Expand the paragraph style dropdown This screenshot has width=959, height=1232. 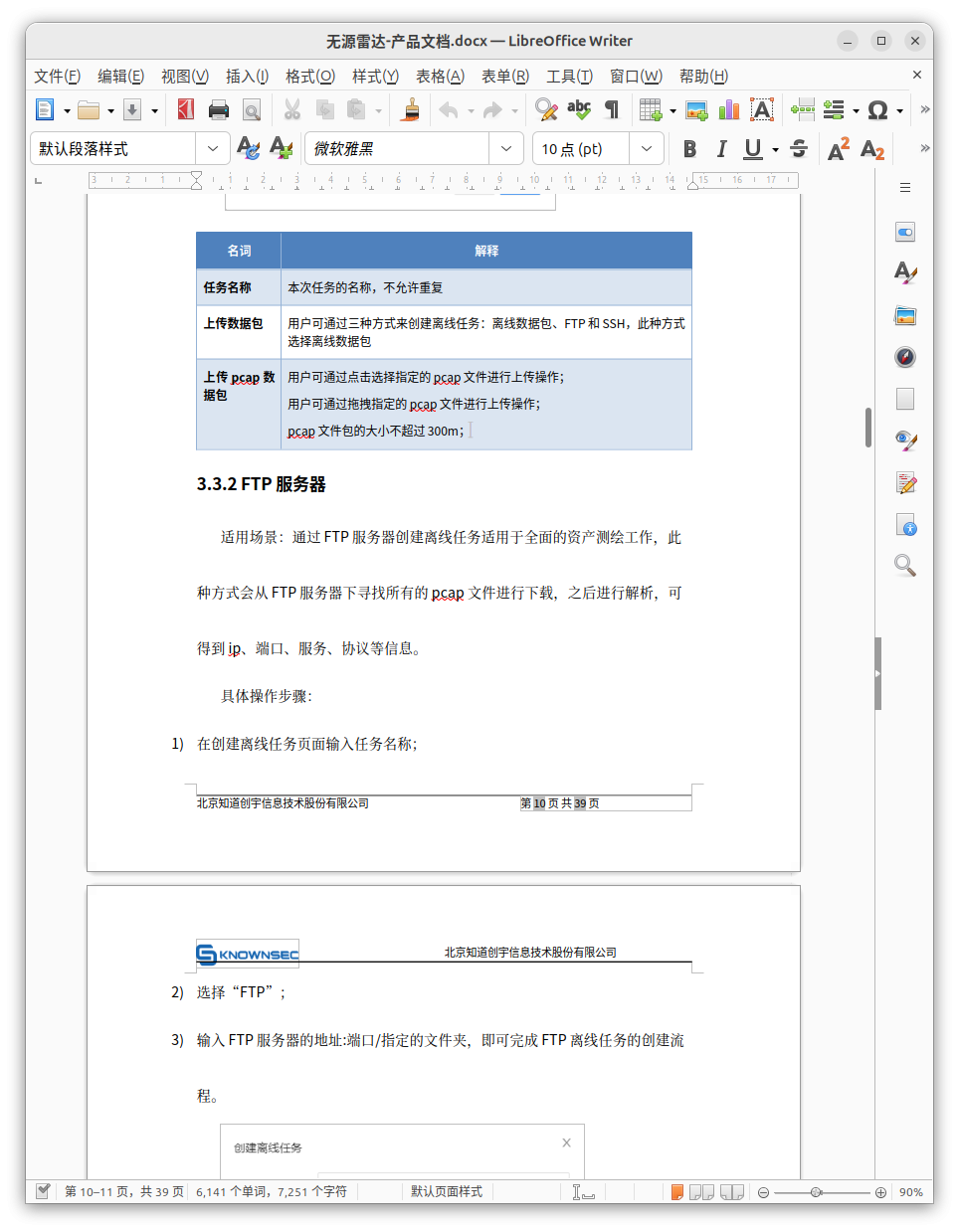(x=213, y=149)
